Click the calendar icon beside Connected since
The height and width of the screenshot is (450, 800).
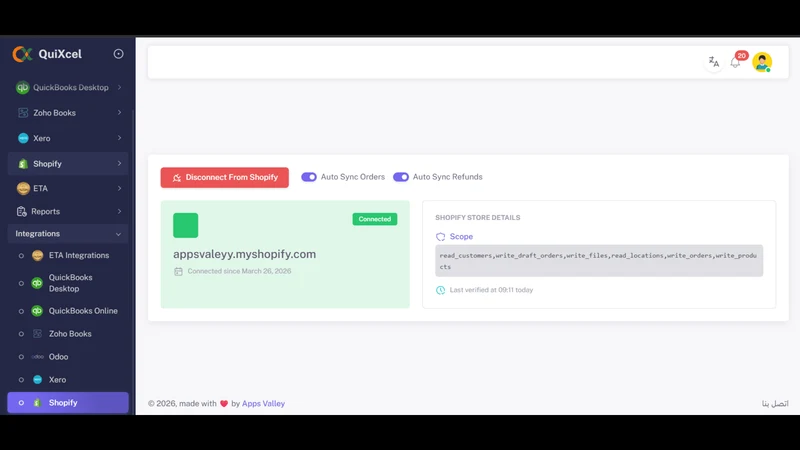click(x=178, y=271)
